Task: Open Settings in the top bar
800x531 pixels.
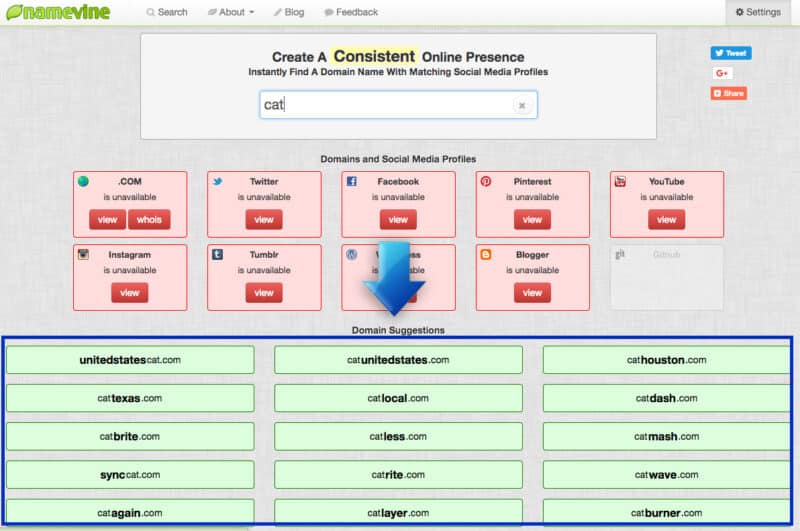Action: (x=758, y=12)
